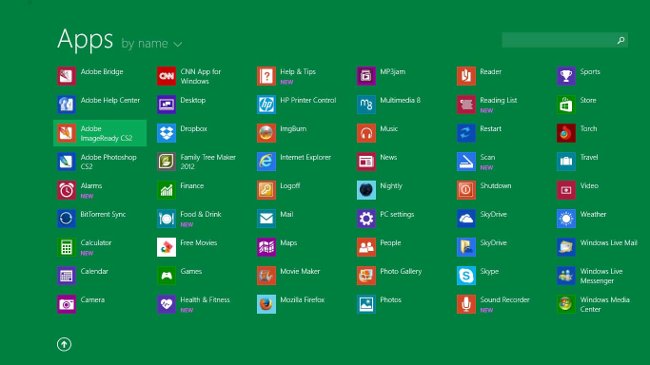Click the up arrow to return to Start
This screenshot has height=365, width=650.
coord(64,344)
